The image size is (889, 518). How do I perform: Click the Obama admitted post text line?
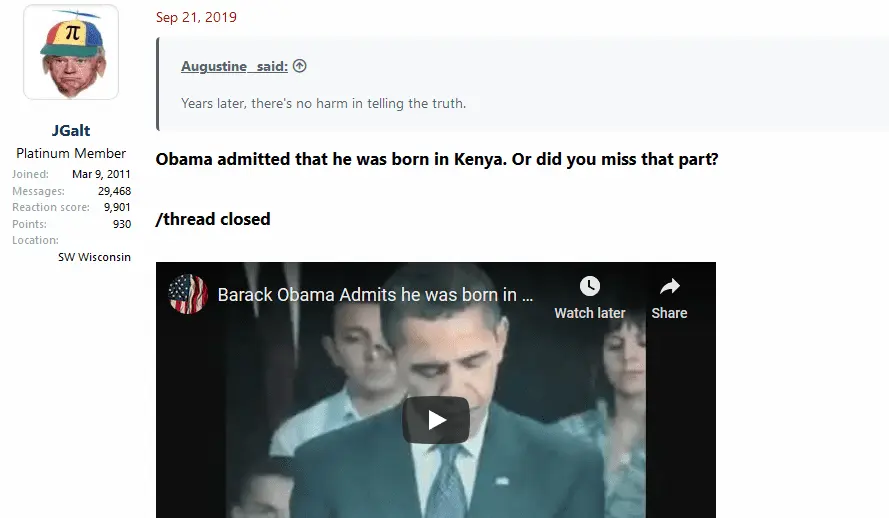[x=437, y=159]
